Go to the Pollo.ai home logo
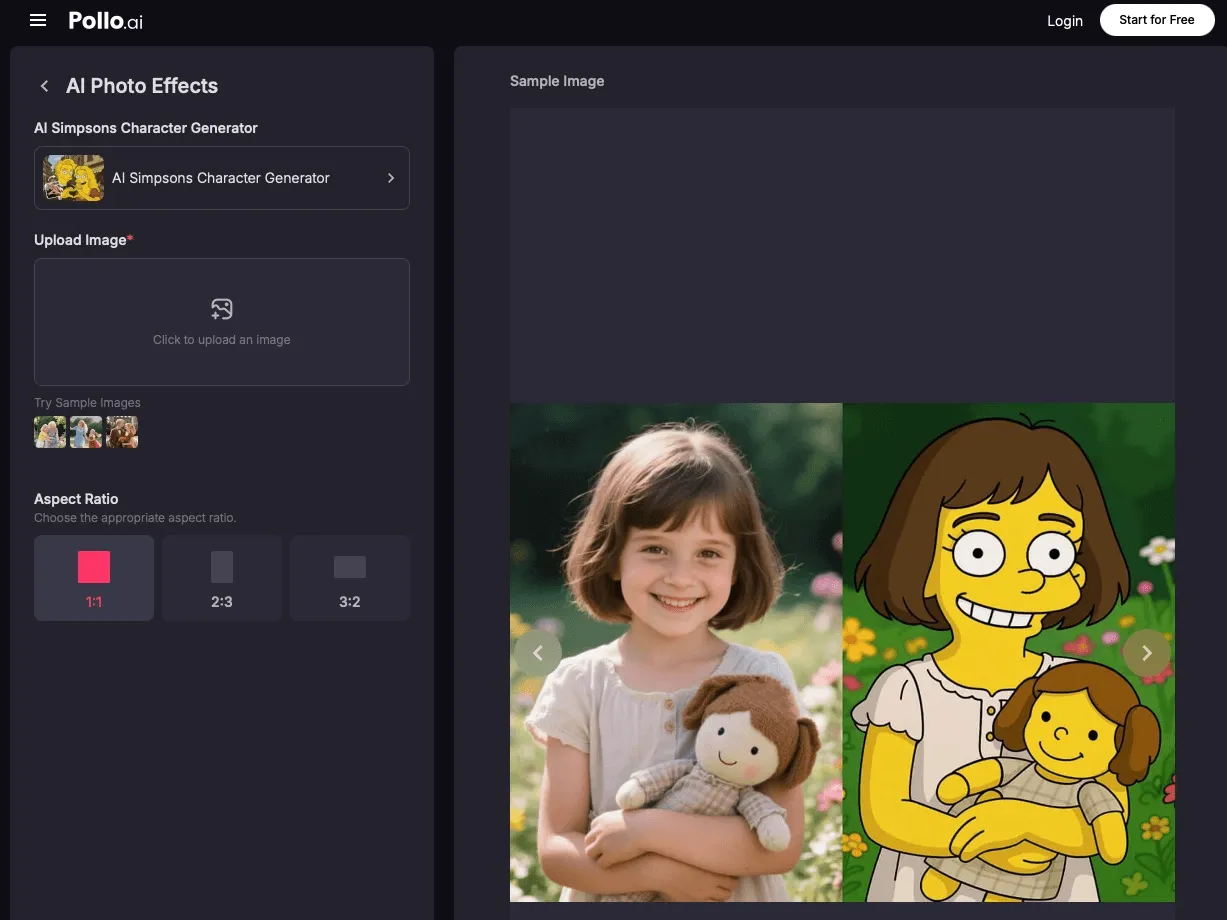1227x920 pixels. pos(105,20)
